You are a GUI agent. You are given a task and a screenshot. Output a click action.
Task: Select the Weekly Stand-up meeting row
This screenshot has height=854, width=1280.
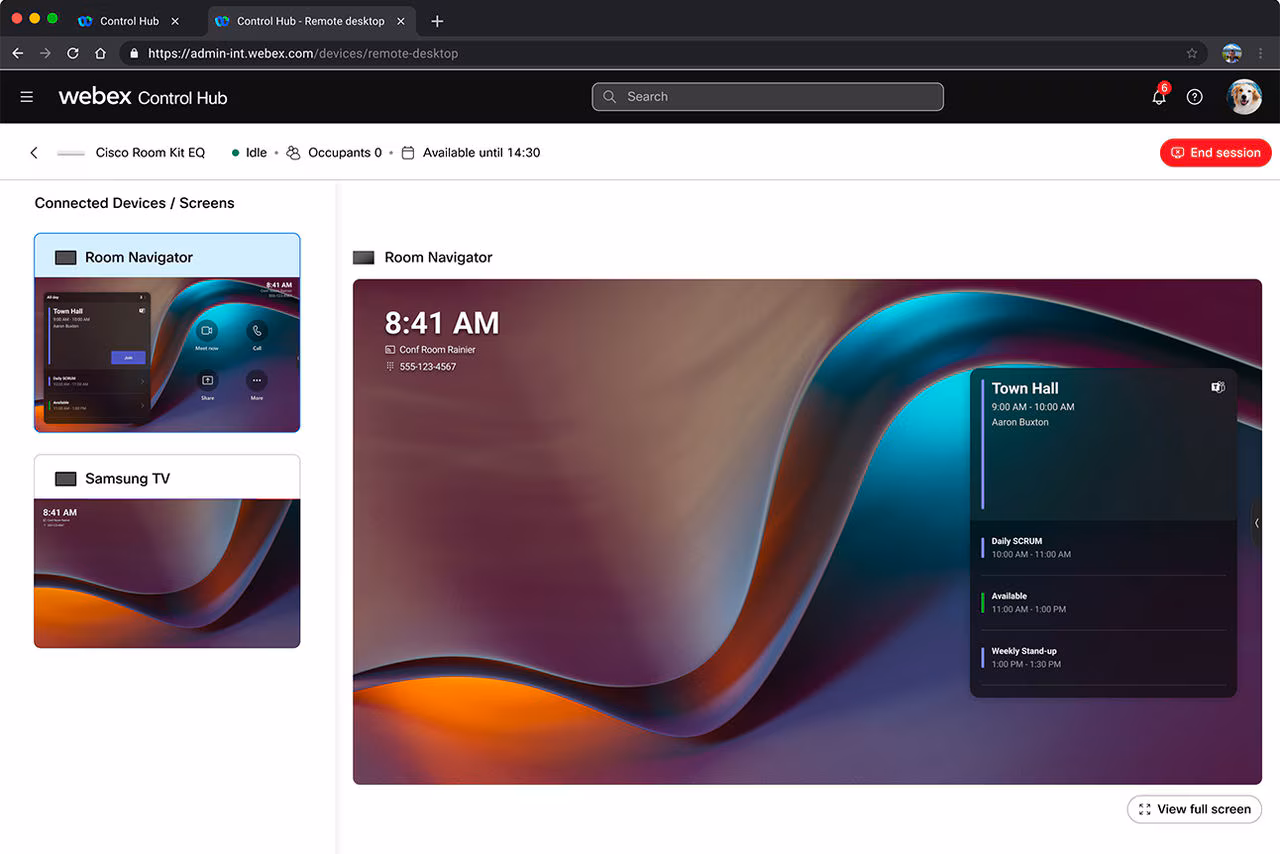1103,658
